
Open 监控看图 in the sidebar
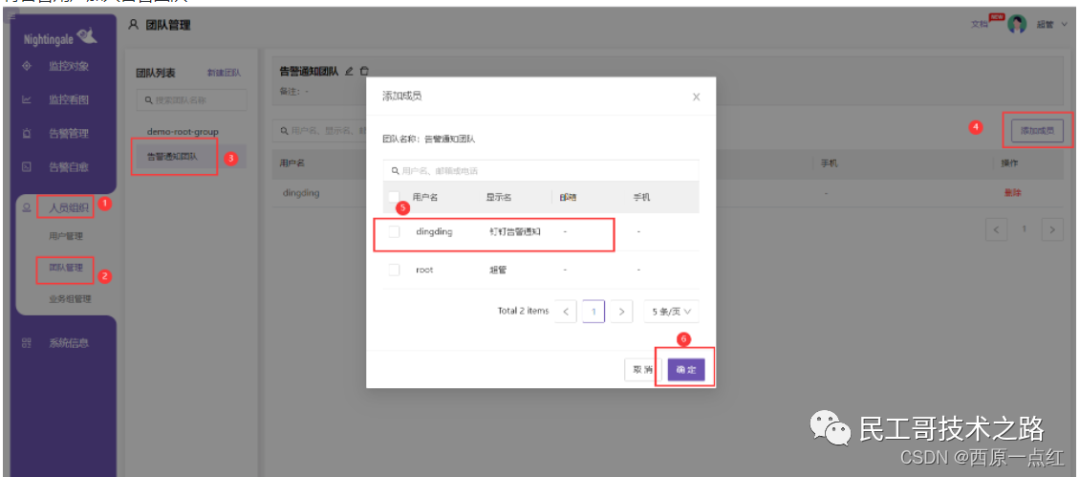(x=68, y=100)
